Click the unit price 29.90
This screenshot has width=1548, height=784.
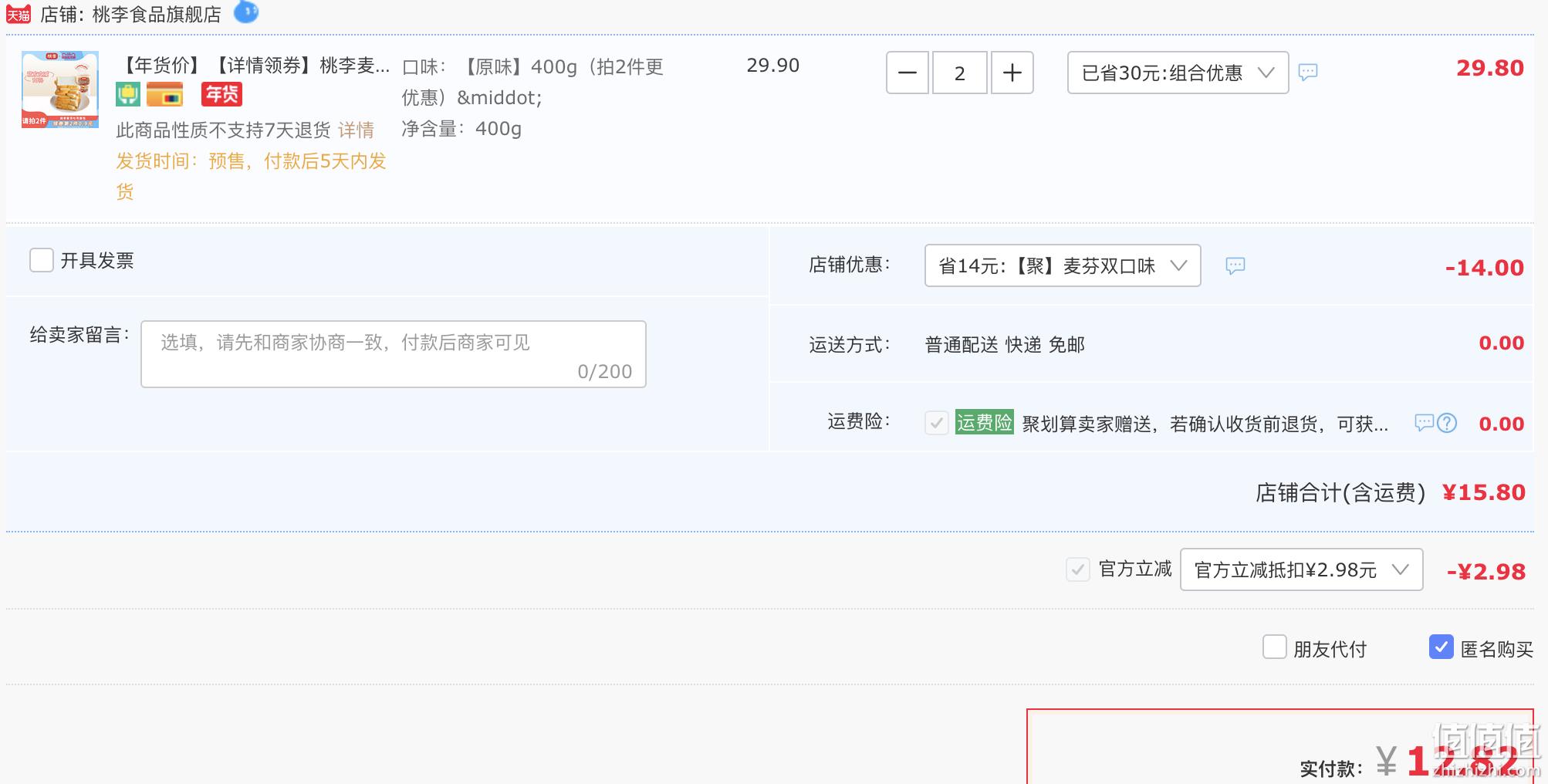772,66
